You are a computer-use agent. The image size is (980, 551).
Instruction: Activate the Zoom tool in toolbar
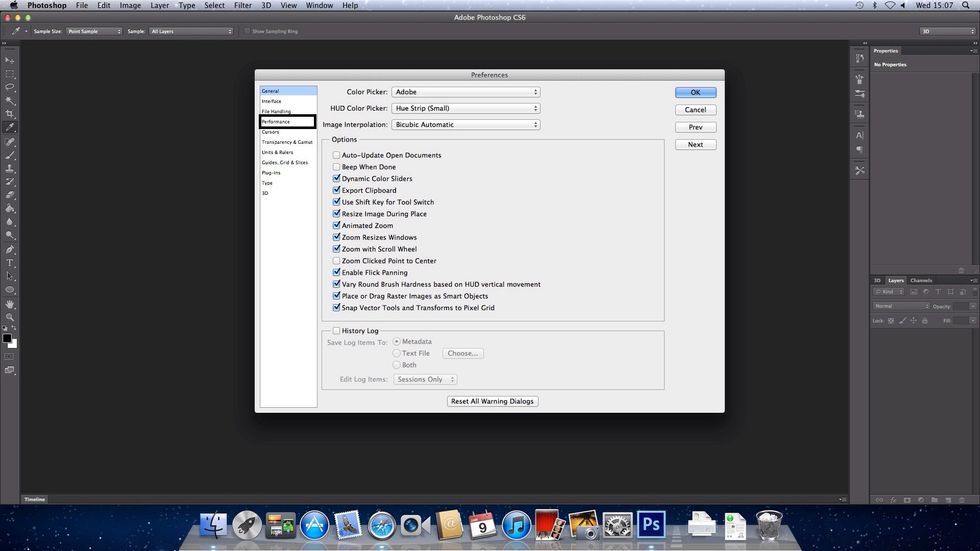[x=10, y=317]
